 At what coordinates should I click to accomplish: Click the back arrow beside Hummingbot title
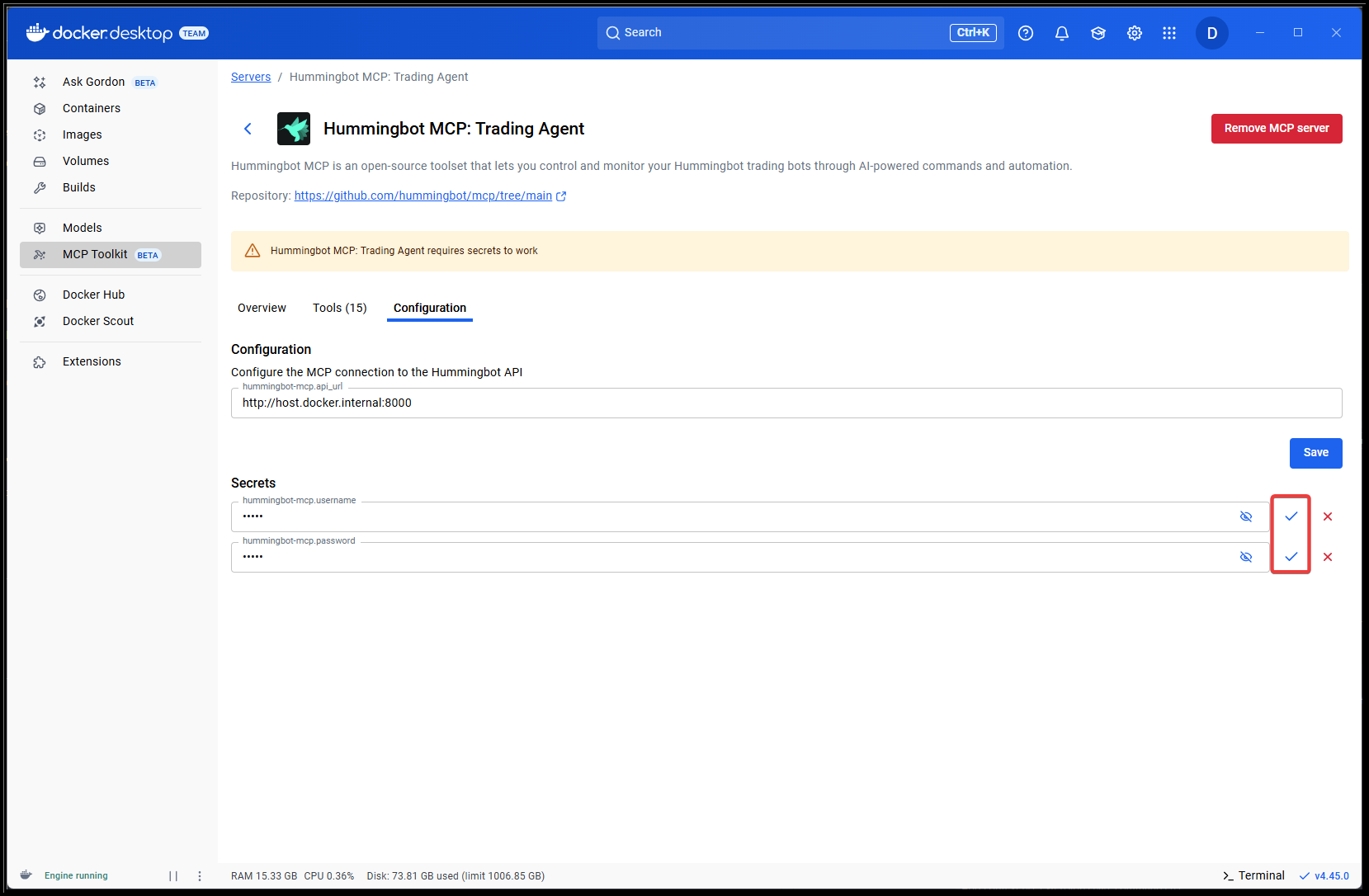248,129
